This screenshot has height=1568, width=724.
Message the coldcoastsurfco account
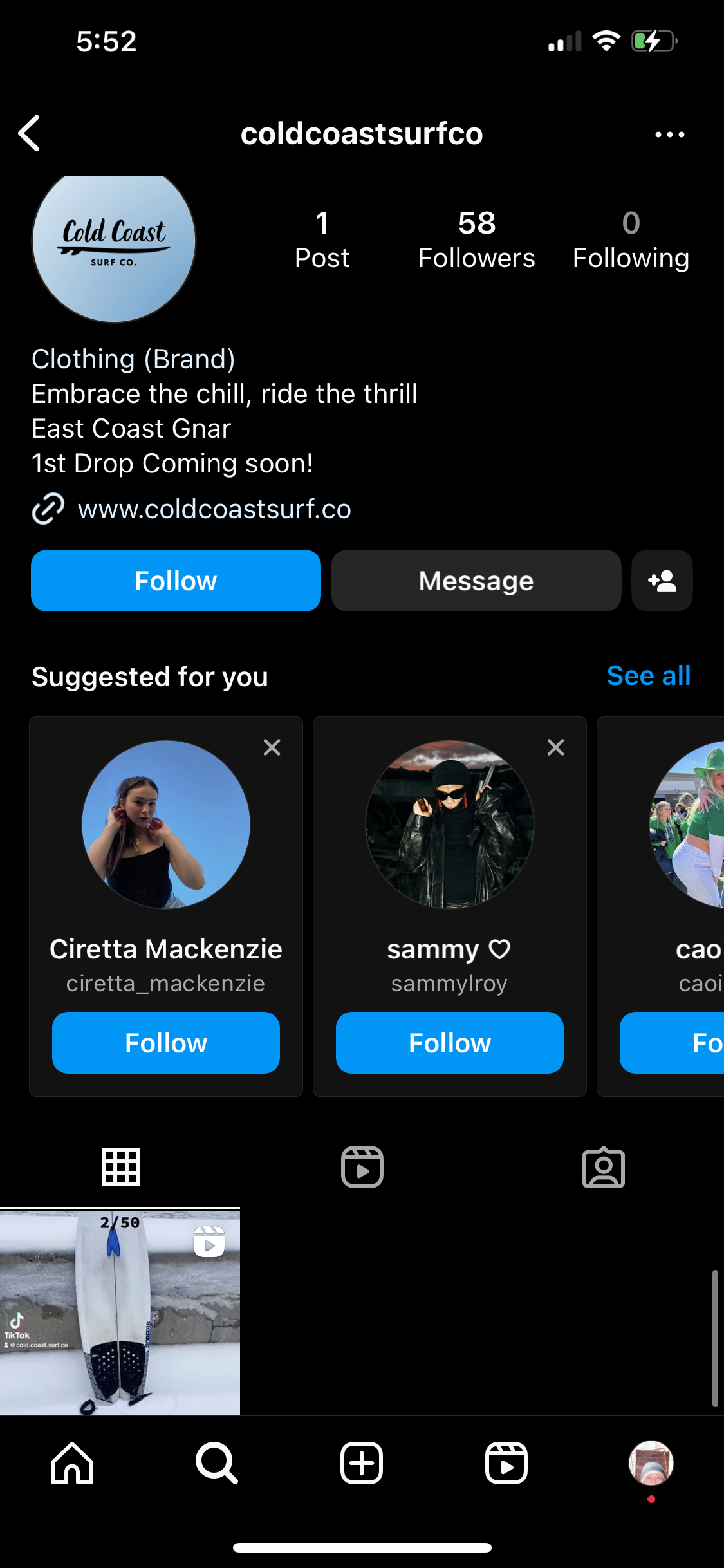(476, 581)
